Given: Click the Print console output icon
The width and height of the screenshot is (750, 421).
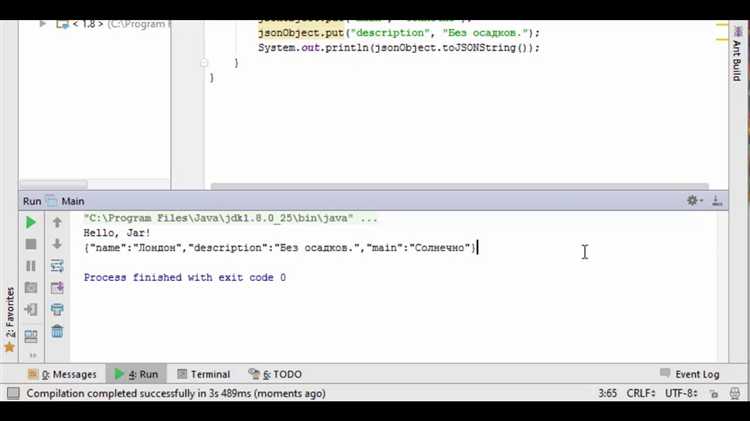Looking at the screenshot, I should pyautogui.click(x=57, y=310).
